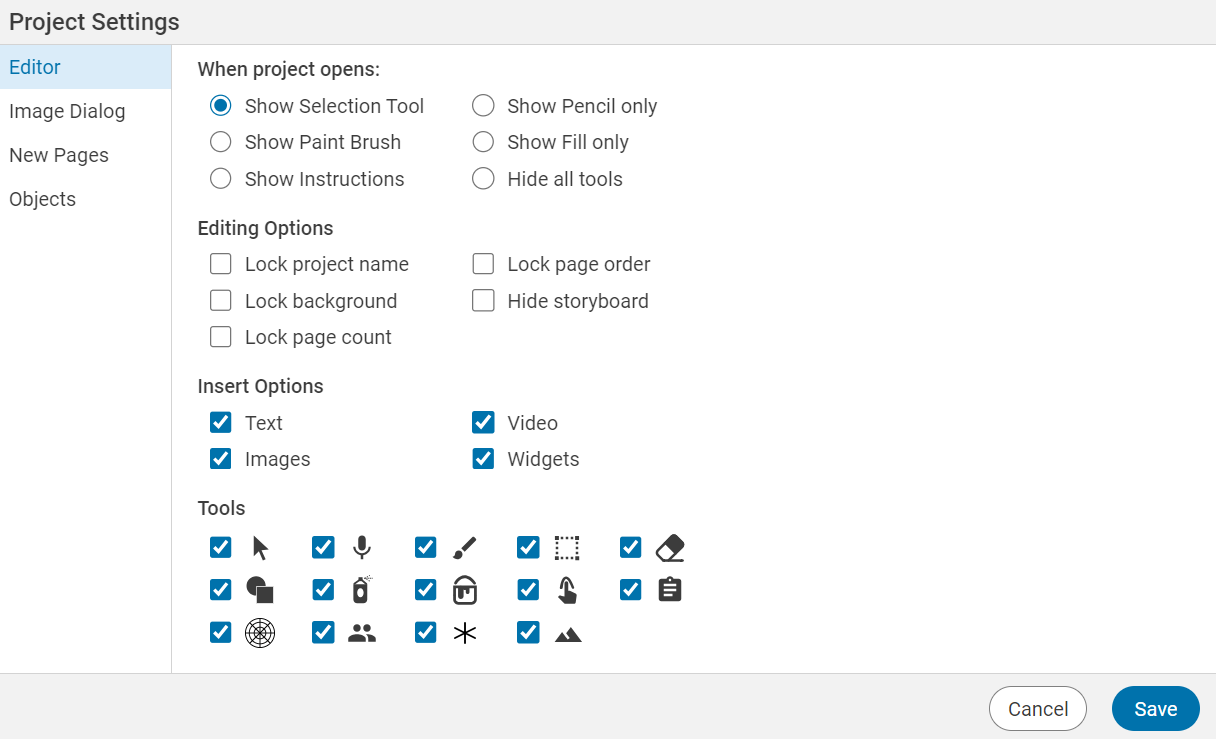Image resolution: width=1216 pixels, height=739 pixels.
Task: Click the paint bucket fill icon
Action: [x=465, y=590]
